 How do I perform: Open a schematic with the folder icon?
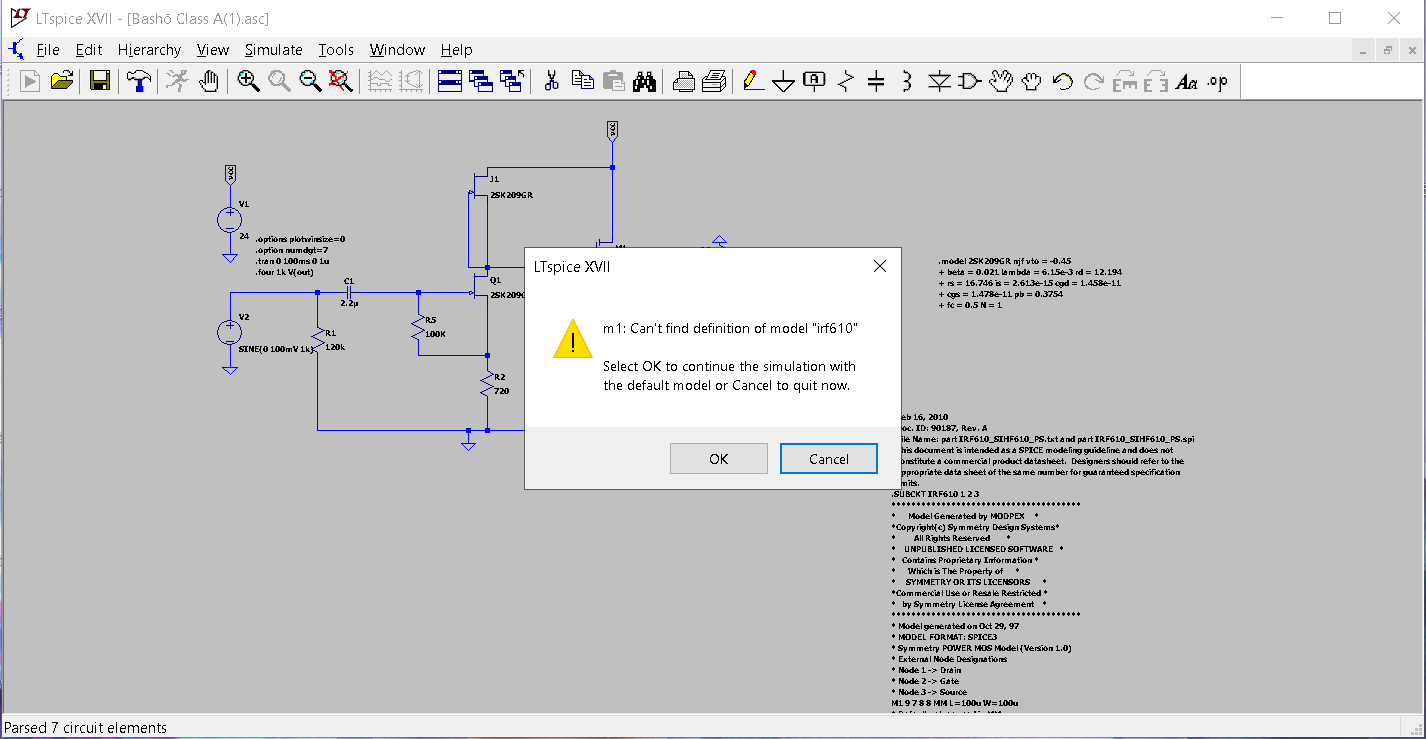(x=63, y=82)
